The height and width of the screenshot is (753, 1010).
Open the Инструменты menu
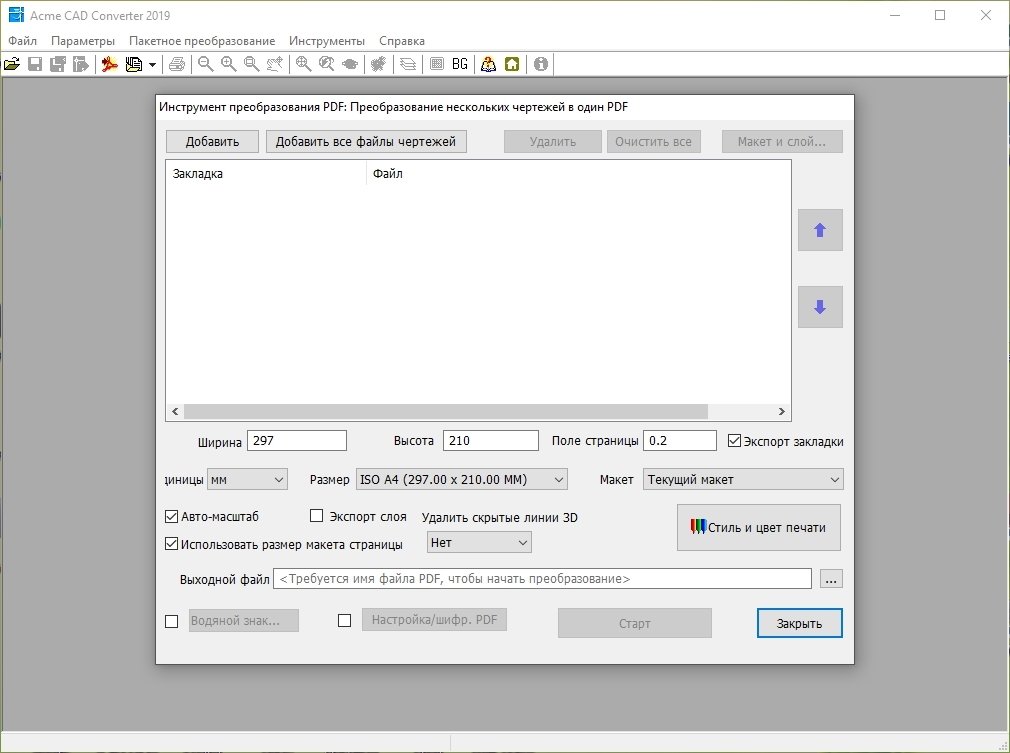click(x=327, y=41)
